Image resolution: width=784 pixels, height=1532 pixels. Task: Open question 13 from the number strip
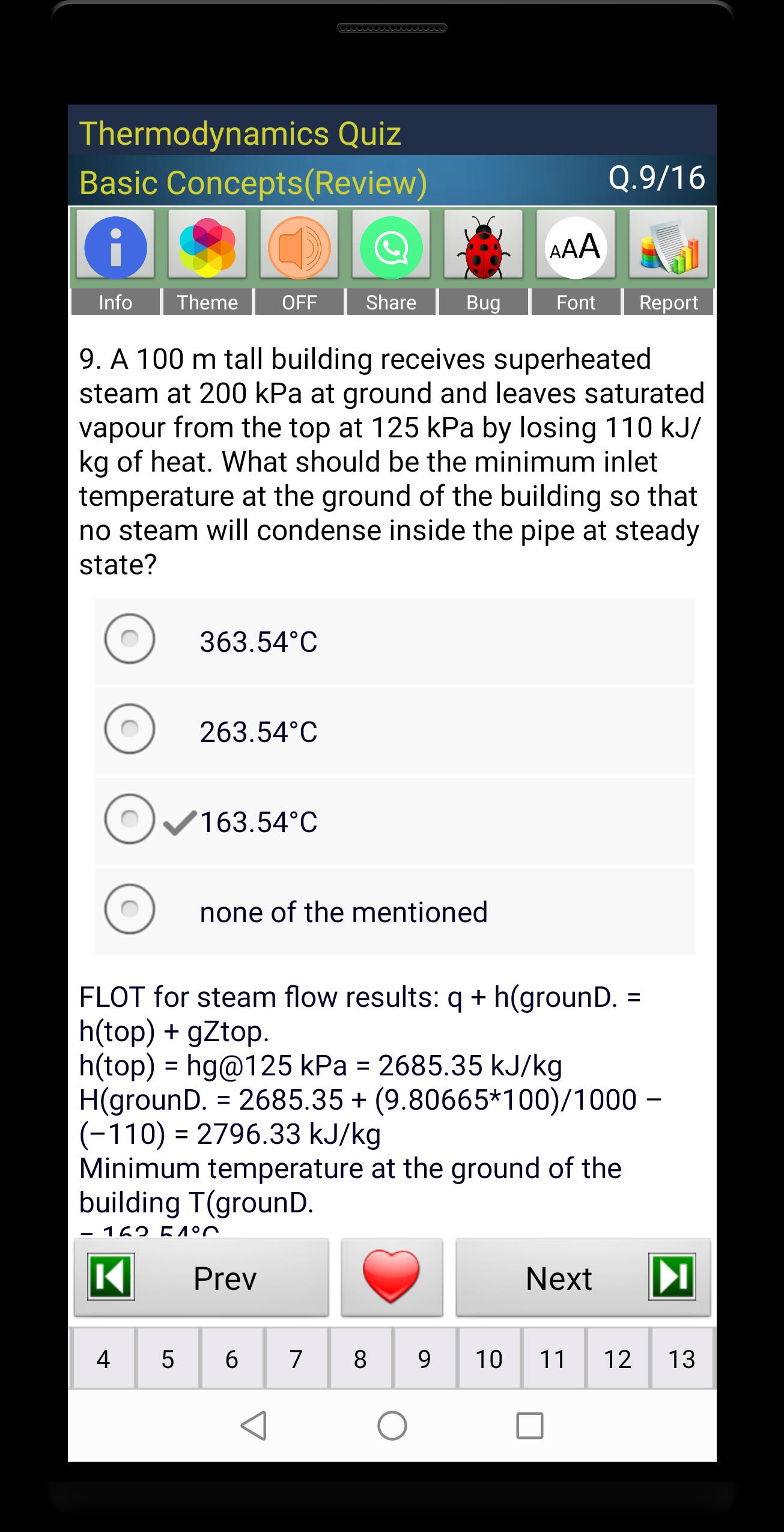point(681,1359)
